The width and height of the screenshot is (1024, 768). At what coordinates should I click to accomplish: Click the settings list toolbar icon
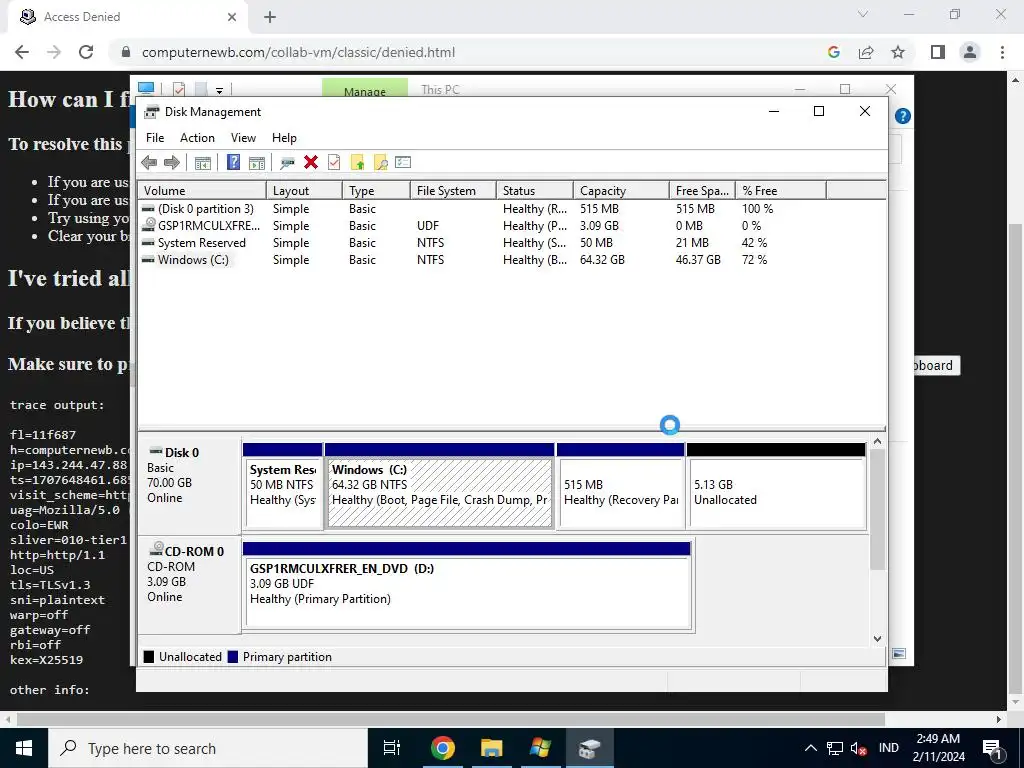[x=403, y=162]
